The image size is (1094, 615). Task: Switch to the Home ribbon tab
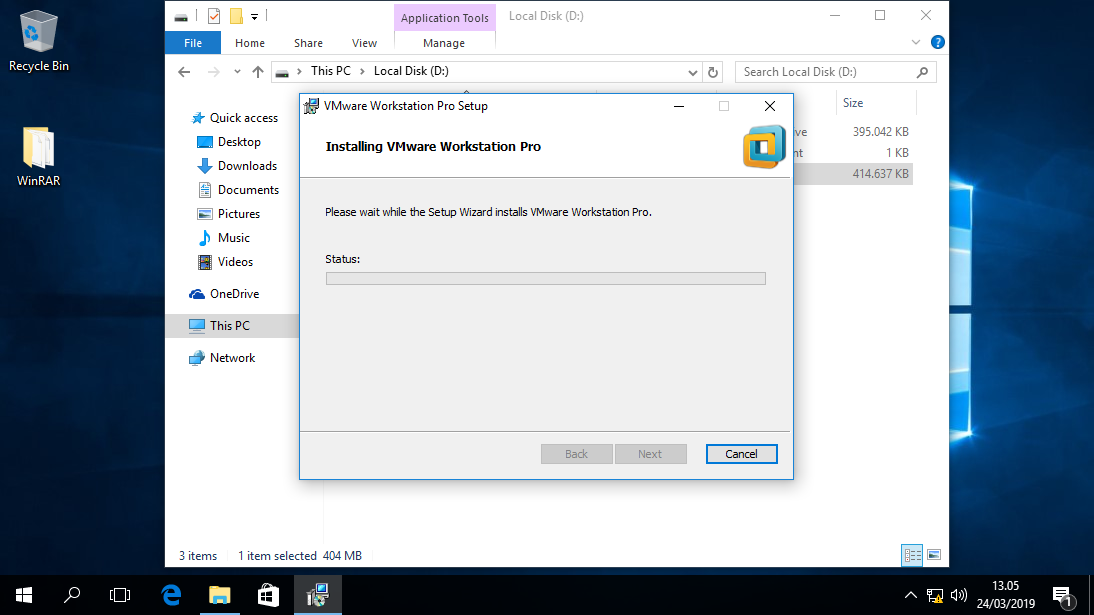point(250,43)
